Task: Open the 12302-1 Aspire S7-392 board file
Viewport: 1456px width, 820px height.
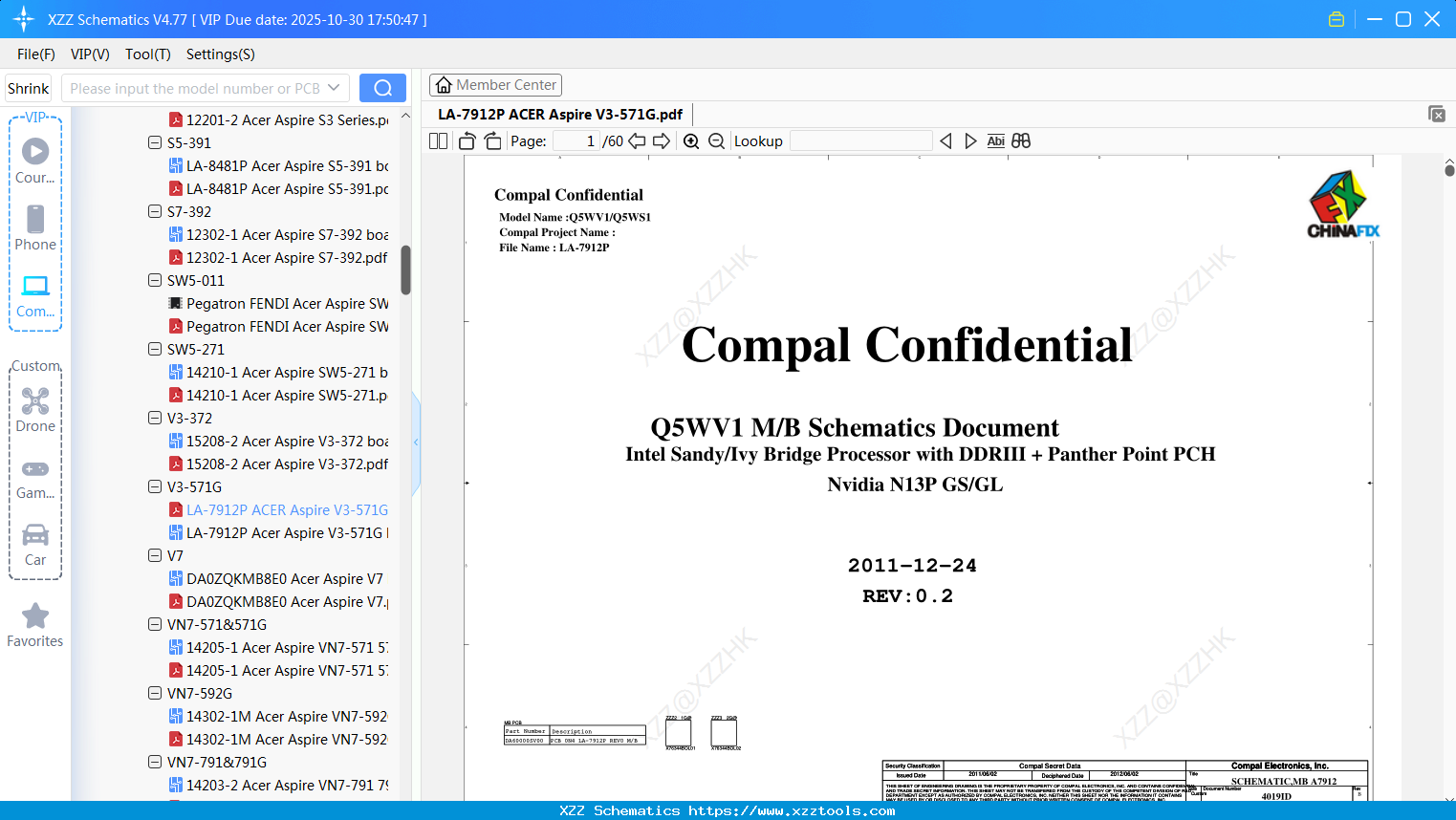Action: [278, 234]
